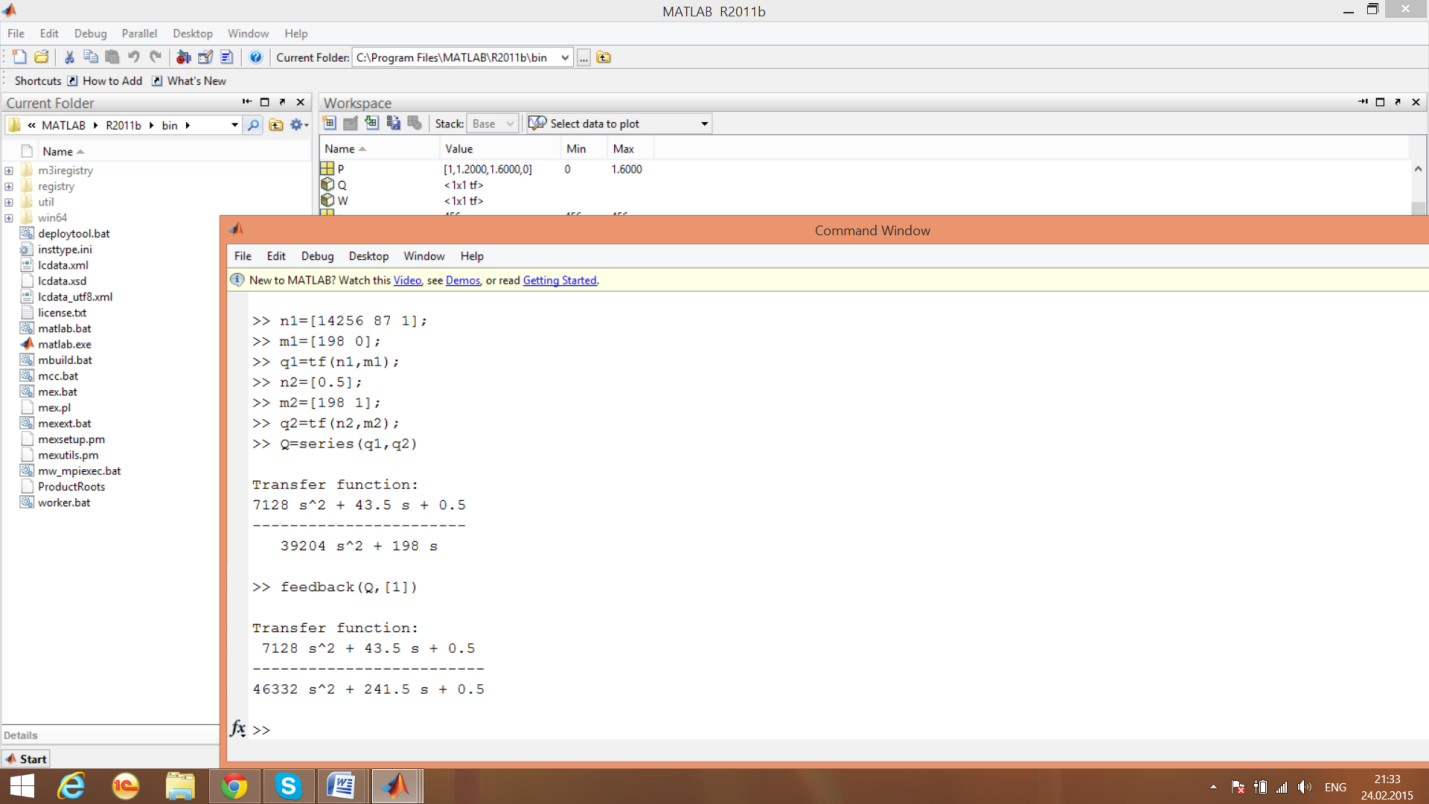Sort by Name column in Workspace
The image size is (1429, 804).
[345, 149]
